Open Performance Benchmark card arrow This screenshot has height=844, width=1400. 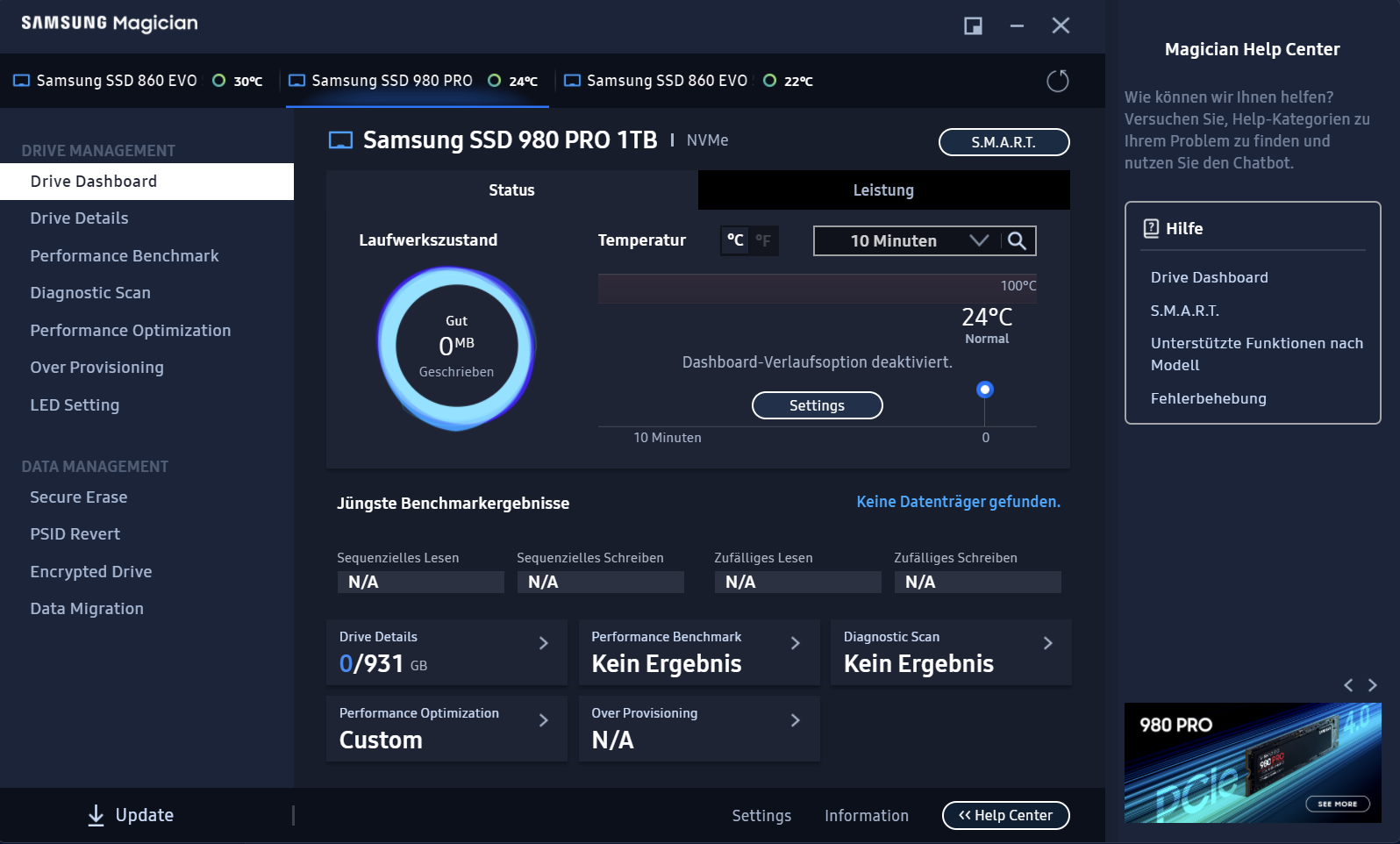796,643
